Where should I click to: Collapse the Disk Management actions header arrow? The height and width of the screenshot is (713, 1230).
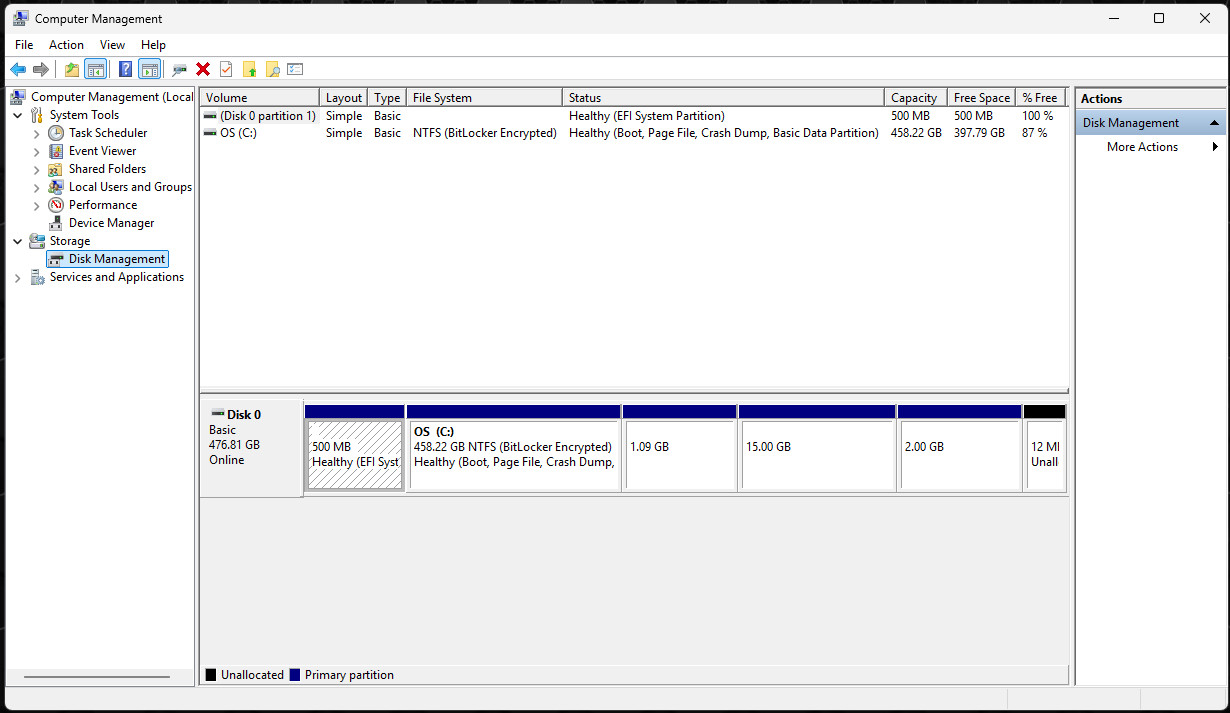[1214, 123]
